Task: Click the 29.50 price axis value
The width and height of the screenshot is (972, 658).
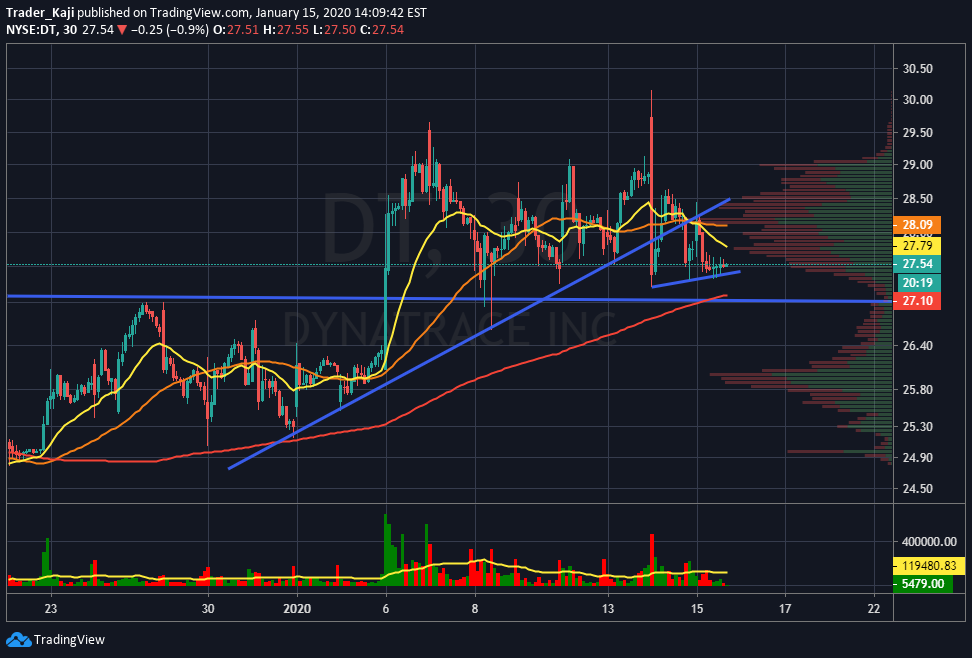Action: click(917, 133)
